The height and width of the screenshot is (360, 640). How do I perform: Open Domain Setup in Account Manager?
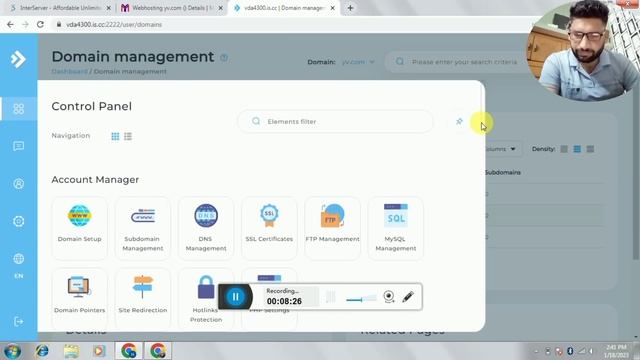pos(80,228)
